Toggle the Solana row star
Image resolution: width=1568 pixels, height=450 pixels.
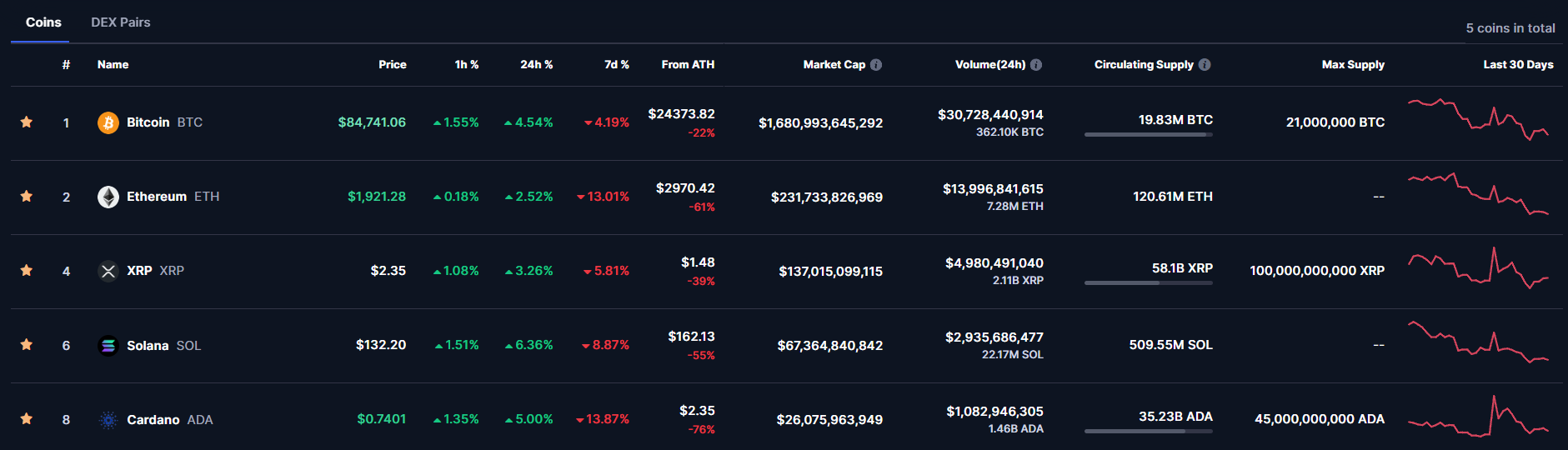click(27, 345)
